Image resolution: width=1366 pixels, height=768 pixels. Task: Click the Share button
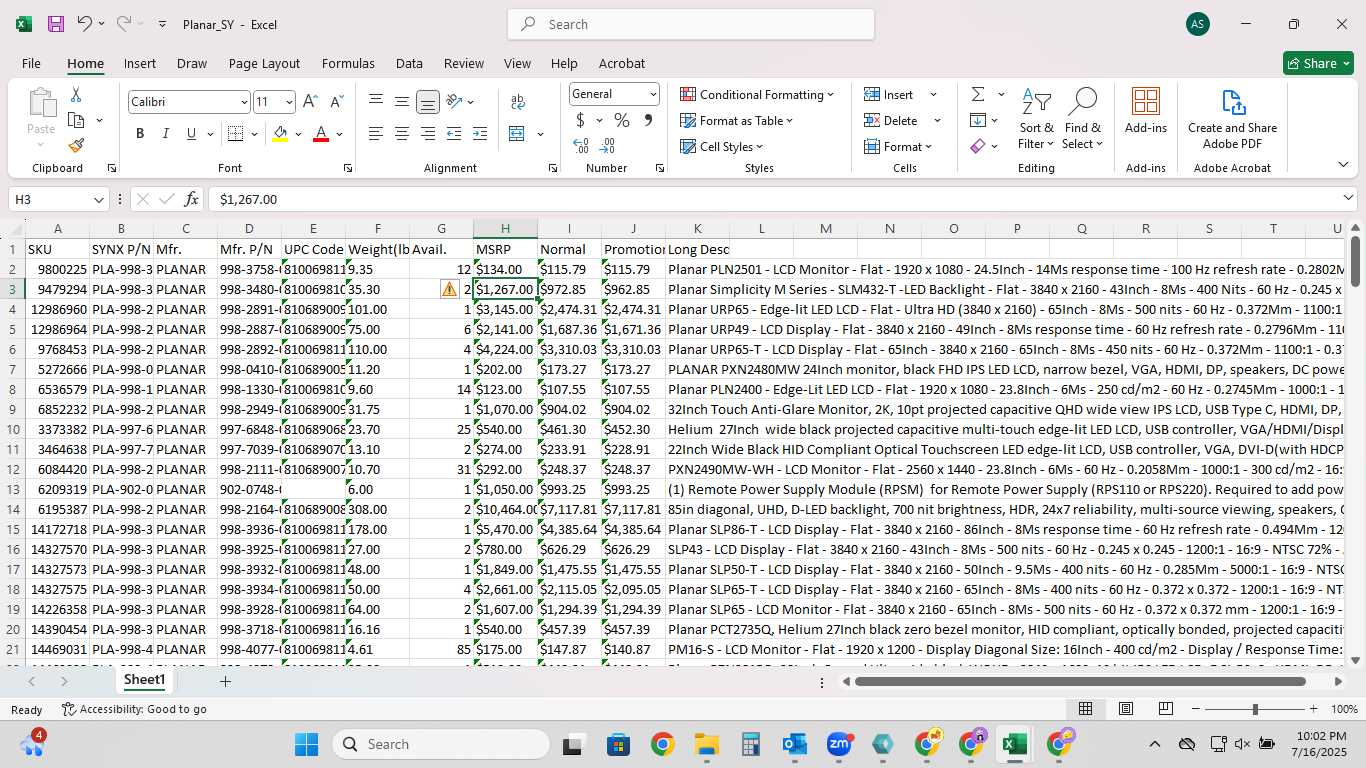[x=1318, y=63]
